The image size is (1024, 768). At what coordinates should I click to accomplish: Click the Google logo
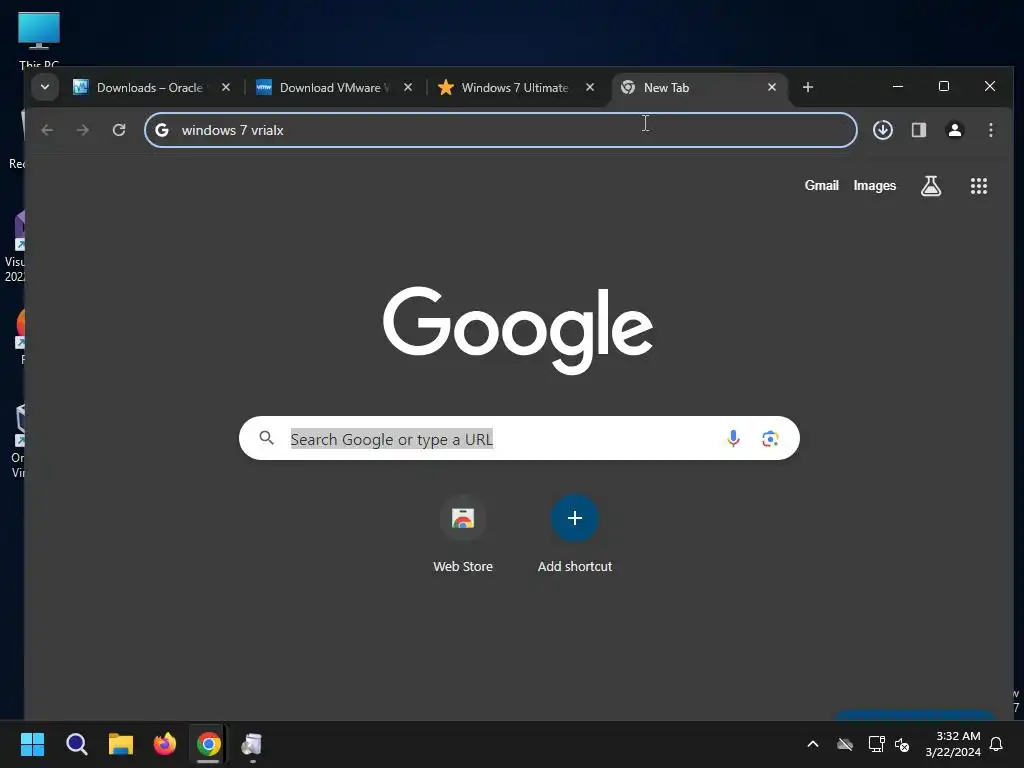(518, 330)
